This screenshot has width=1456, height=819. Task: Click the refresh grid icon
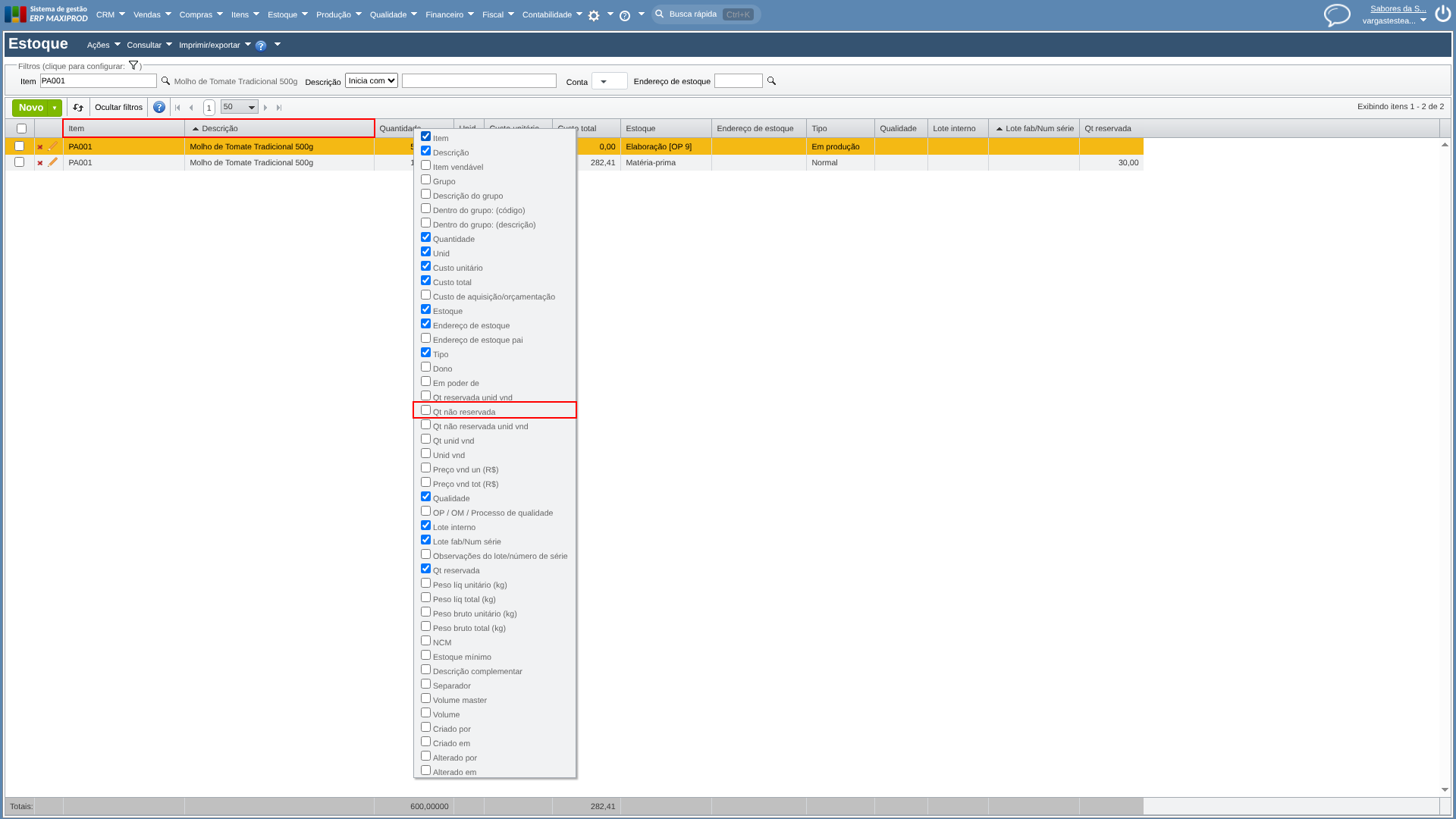click(78, 108)
